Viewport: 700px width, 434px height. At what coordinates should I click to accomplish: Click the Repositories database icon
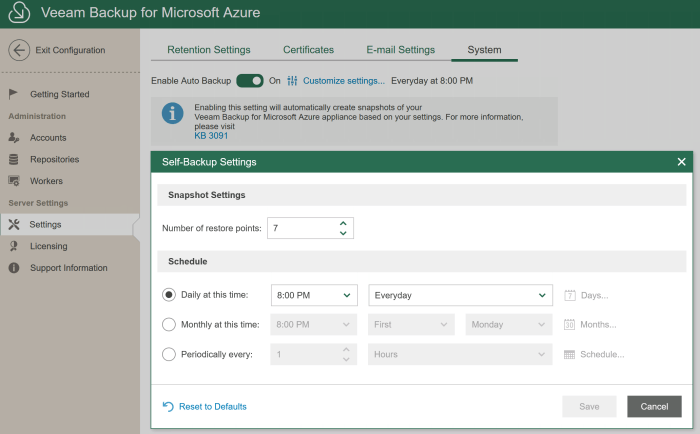tap(14, 159)
